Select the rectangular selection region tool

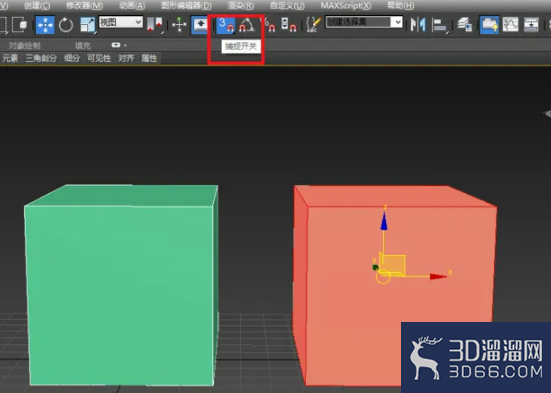(x=4, y=25)
